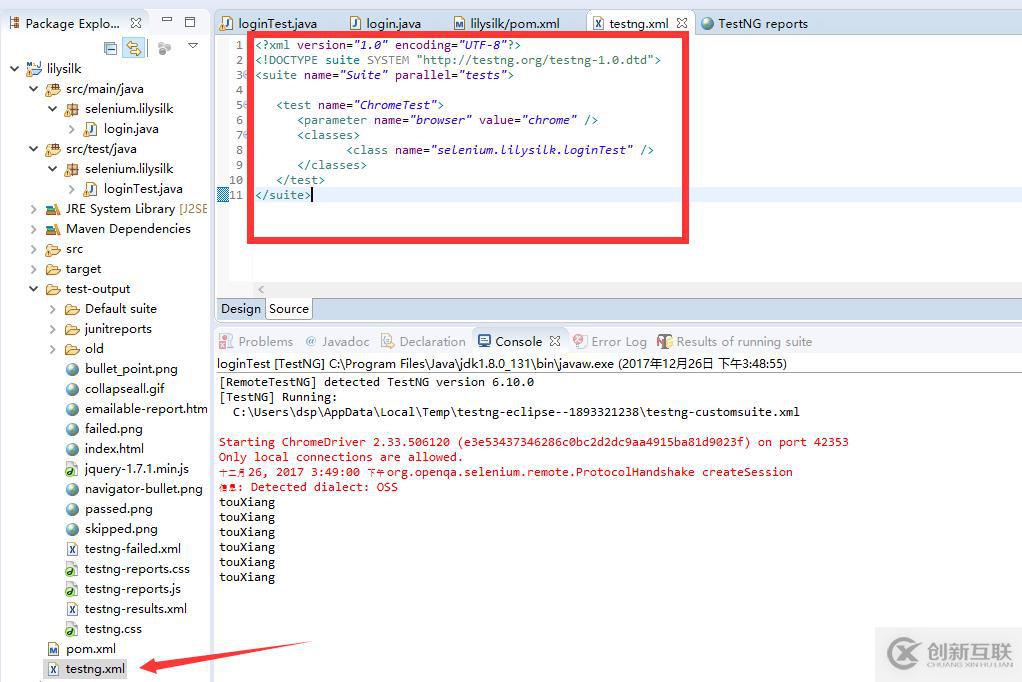Maximize the Package Explorer view
Image resolution: width=1022 pixels, height=682 pixels.
(x=190, y=22)
